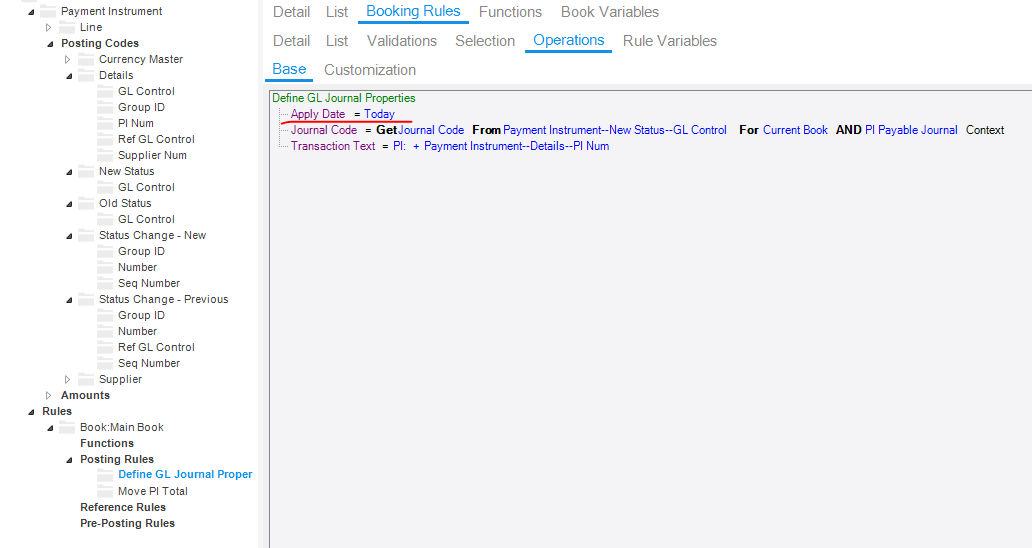The height and width of the screenshot is (548, 1032).
Task: Switch to the Selection tab
Action: (x=485, y=41)
